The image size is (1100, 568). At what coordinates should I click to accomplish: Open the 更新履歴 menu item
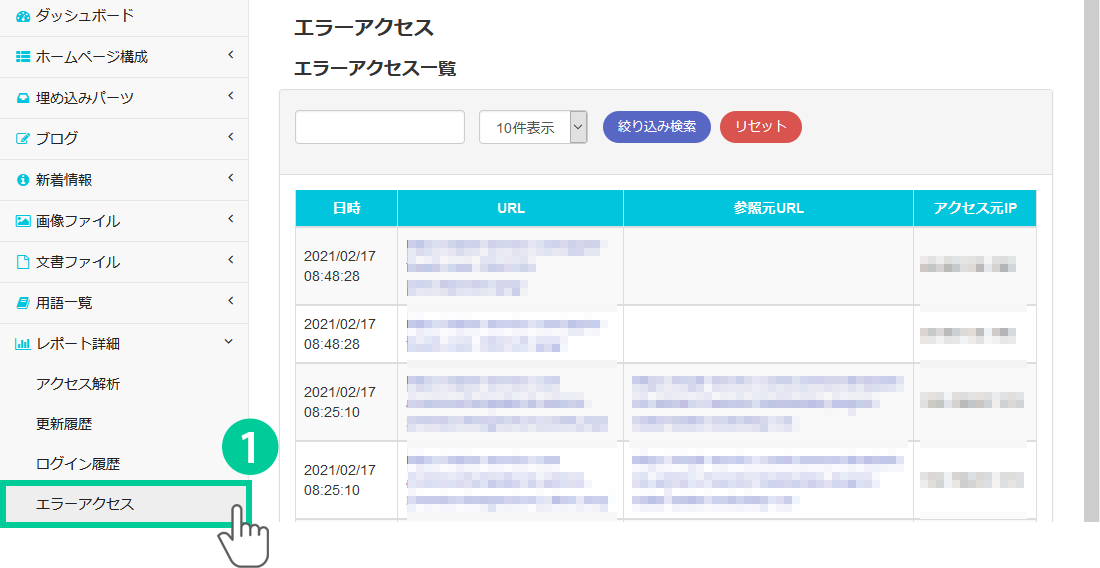click(x=64, y=424)
